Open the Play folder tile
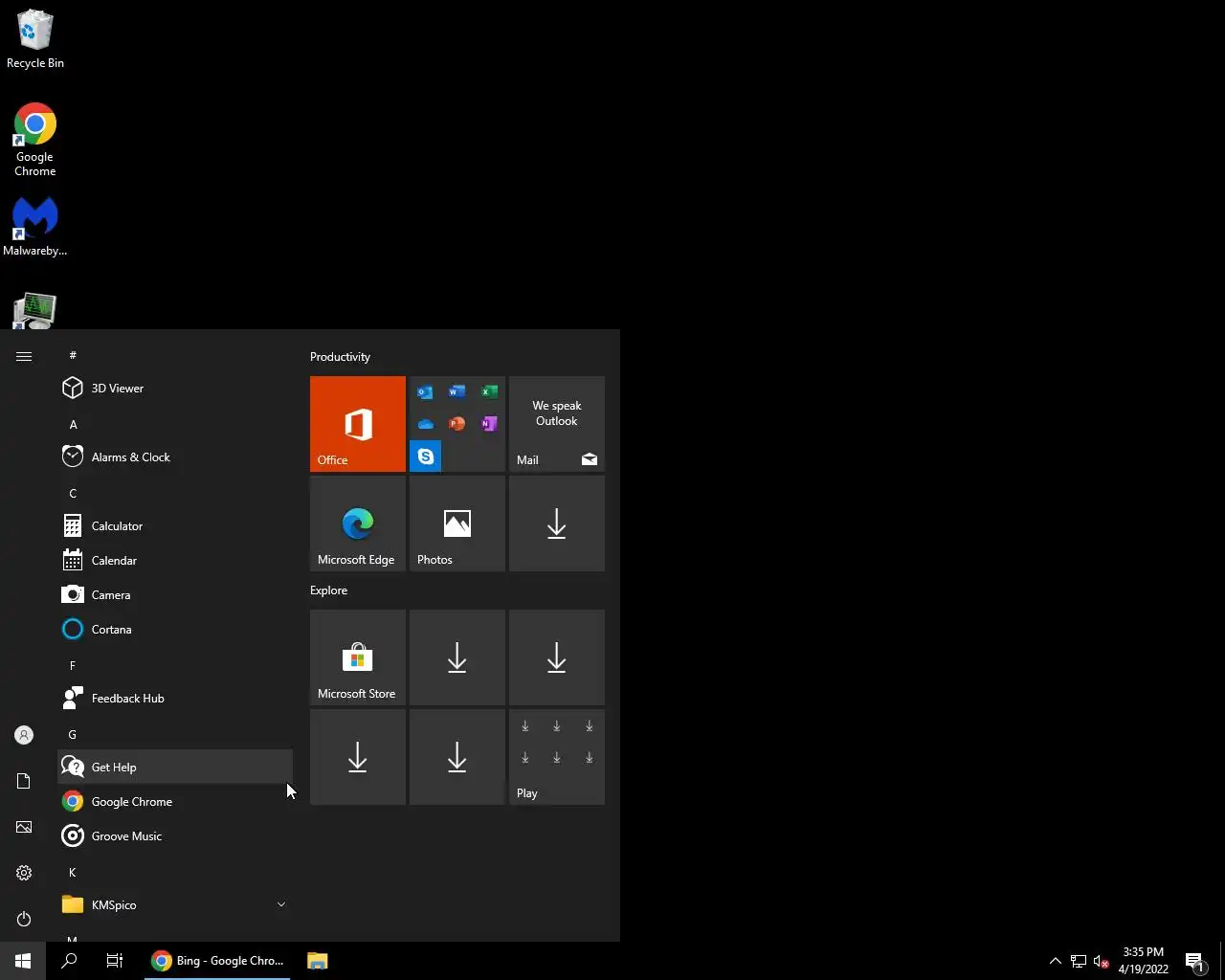 [x=557, y=757]
